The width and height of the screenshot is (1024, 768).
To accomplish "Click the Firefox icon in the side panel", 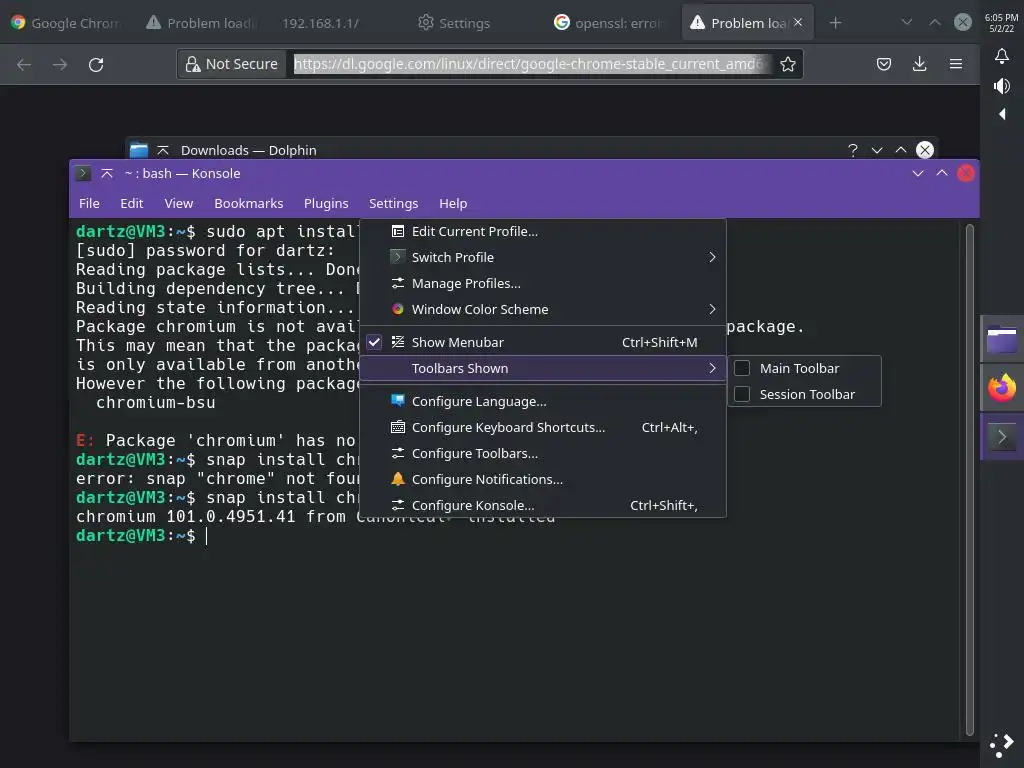I will (x=1002, y=388).
